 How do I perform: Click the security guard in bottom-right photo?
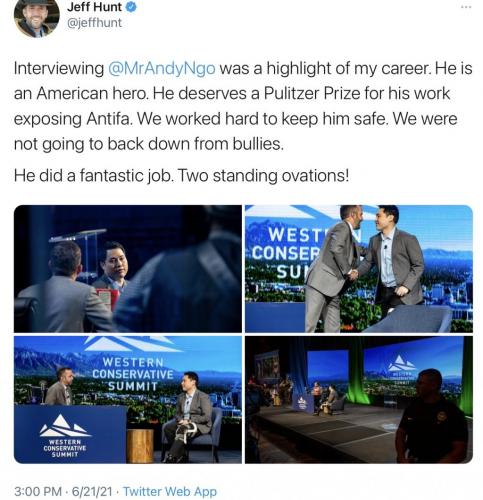coord(433,417)
